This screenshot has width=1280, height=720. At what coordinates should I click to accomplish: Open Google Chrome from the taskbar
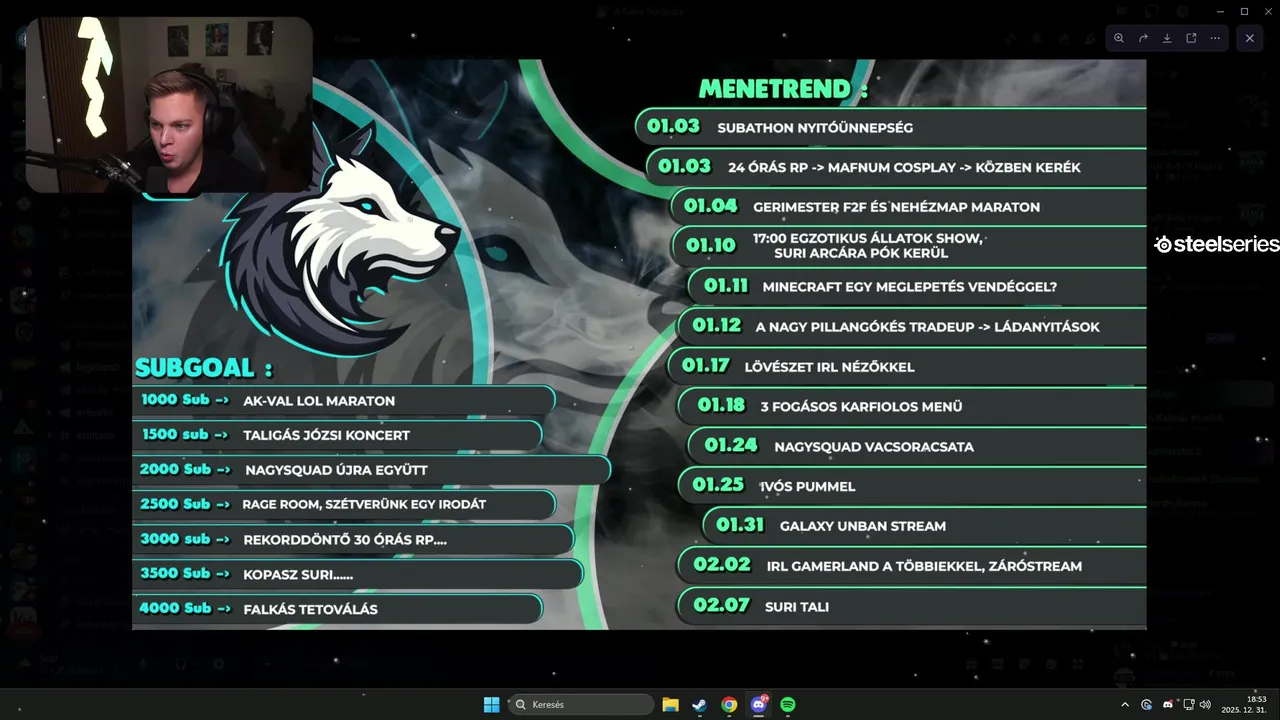pyautogui.click(x=729, y=705)
